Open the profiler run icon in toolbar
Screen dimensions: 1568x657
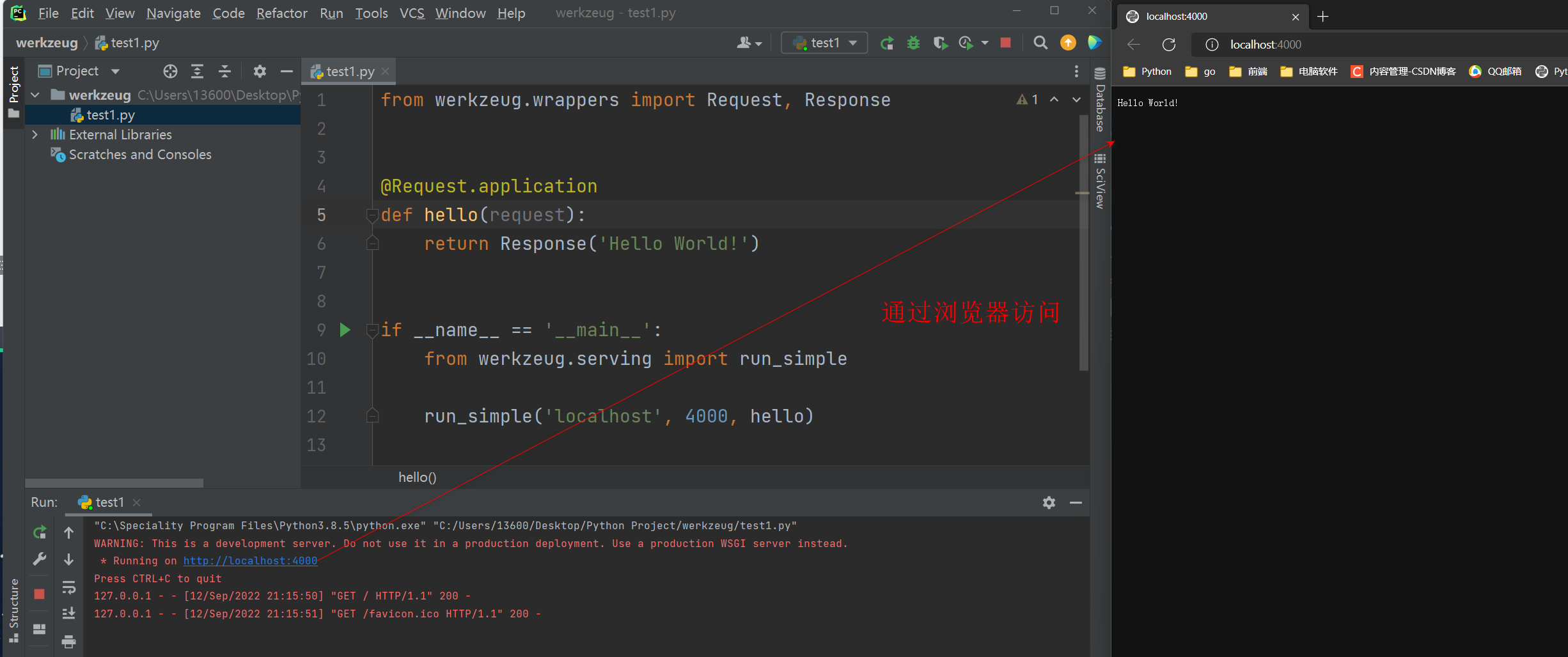pos(966,43)
